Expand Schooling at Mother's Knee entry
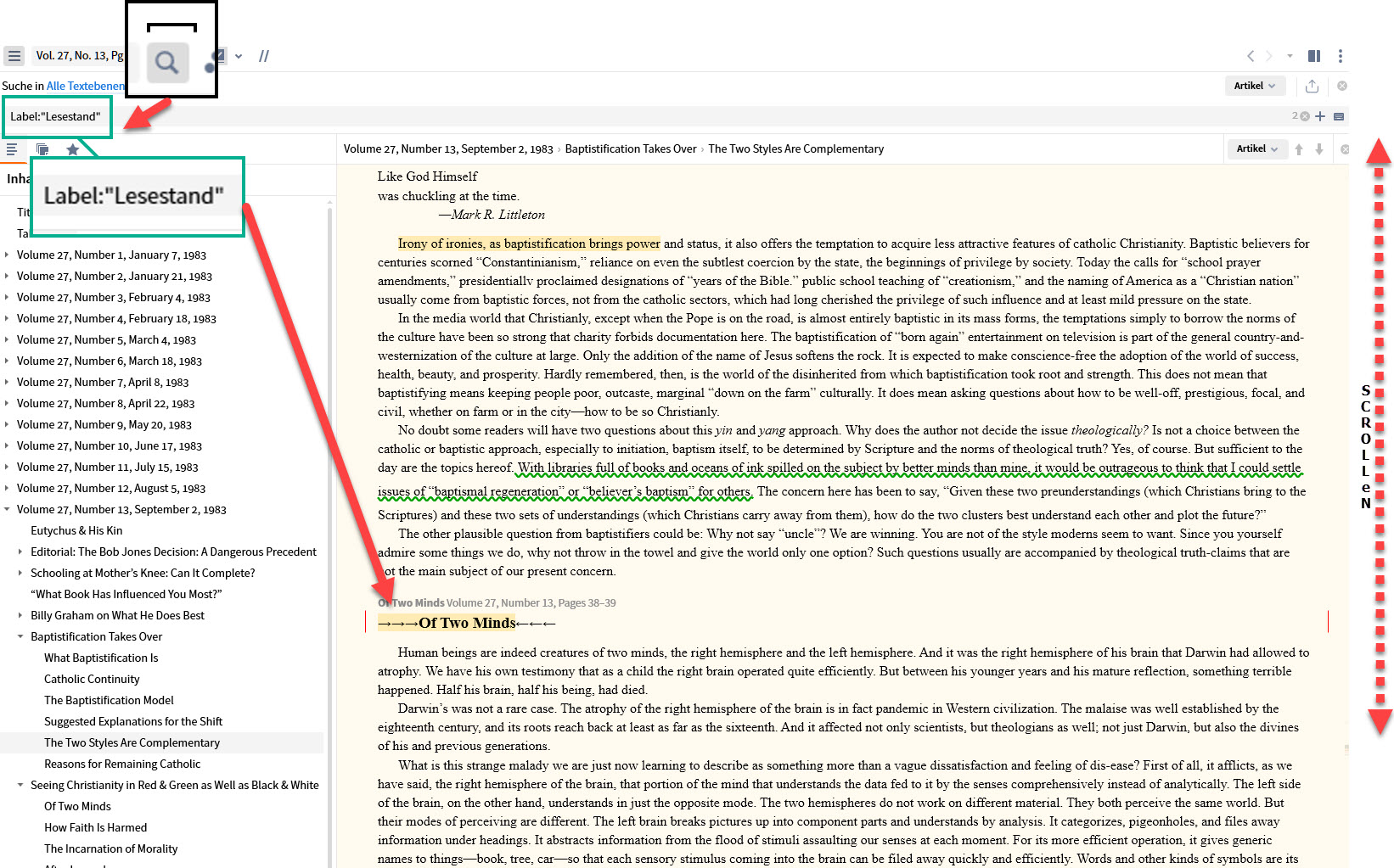 point(20,573)
